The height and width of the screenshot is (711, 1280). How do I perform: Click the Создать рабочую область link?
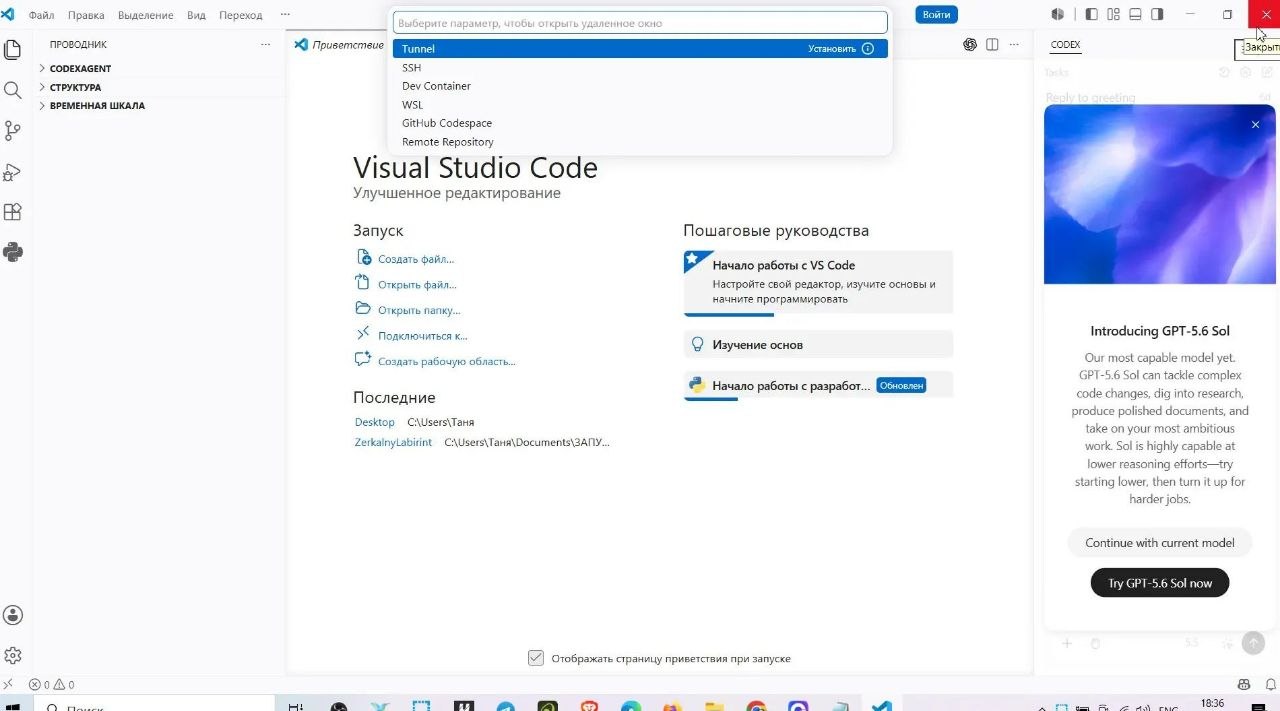tap(446, 361)
